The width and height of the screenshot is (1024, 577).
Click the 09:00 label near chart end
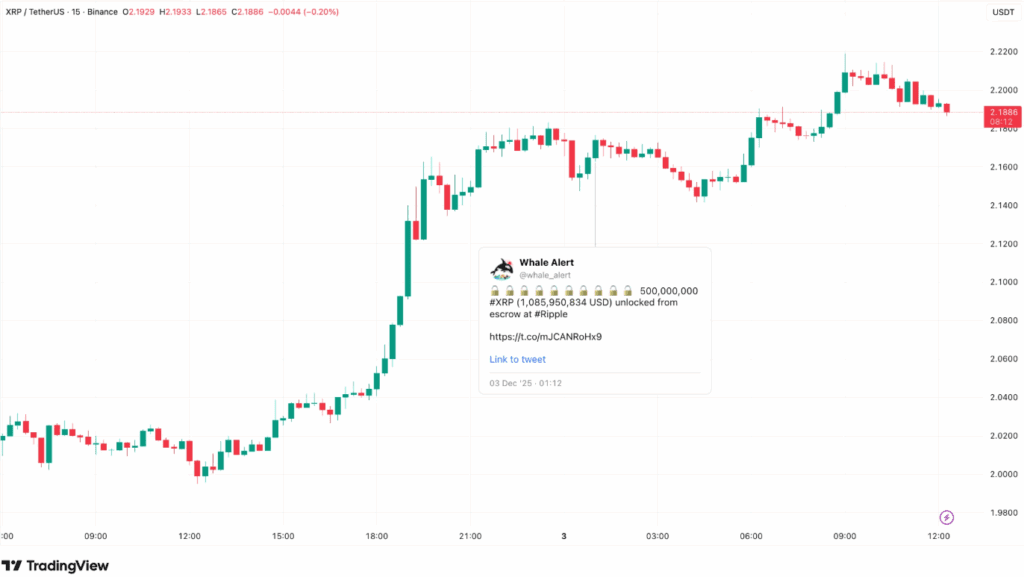click(x=844, y=537)
